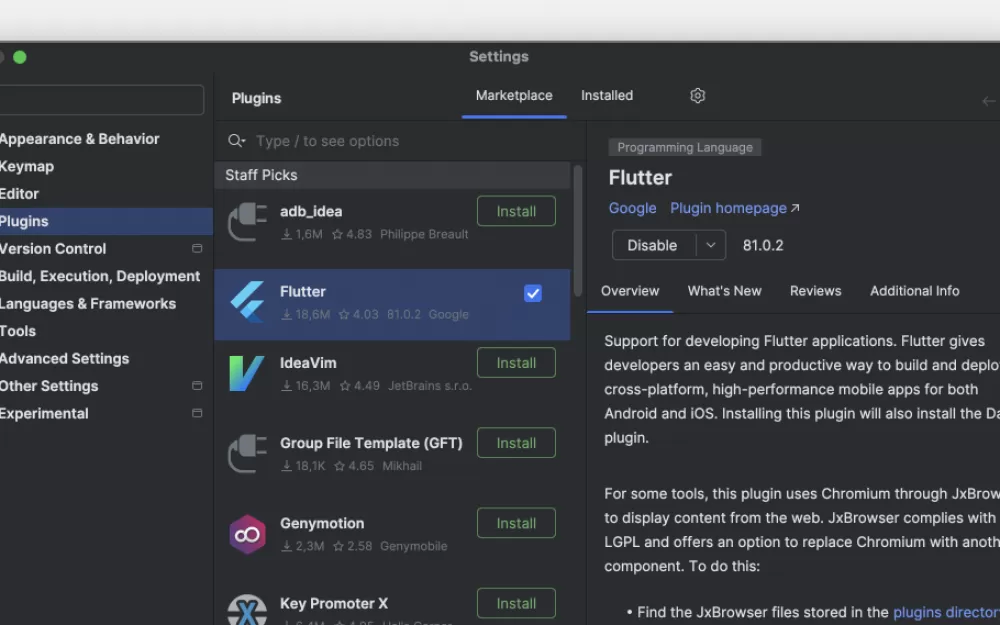Click the Flutter title in details pane

click(640, 178)
